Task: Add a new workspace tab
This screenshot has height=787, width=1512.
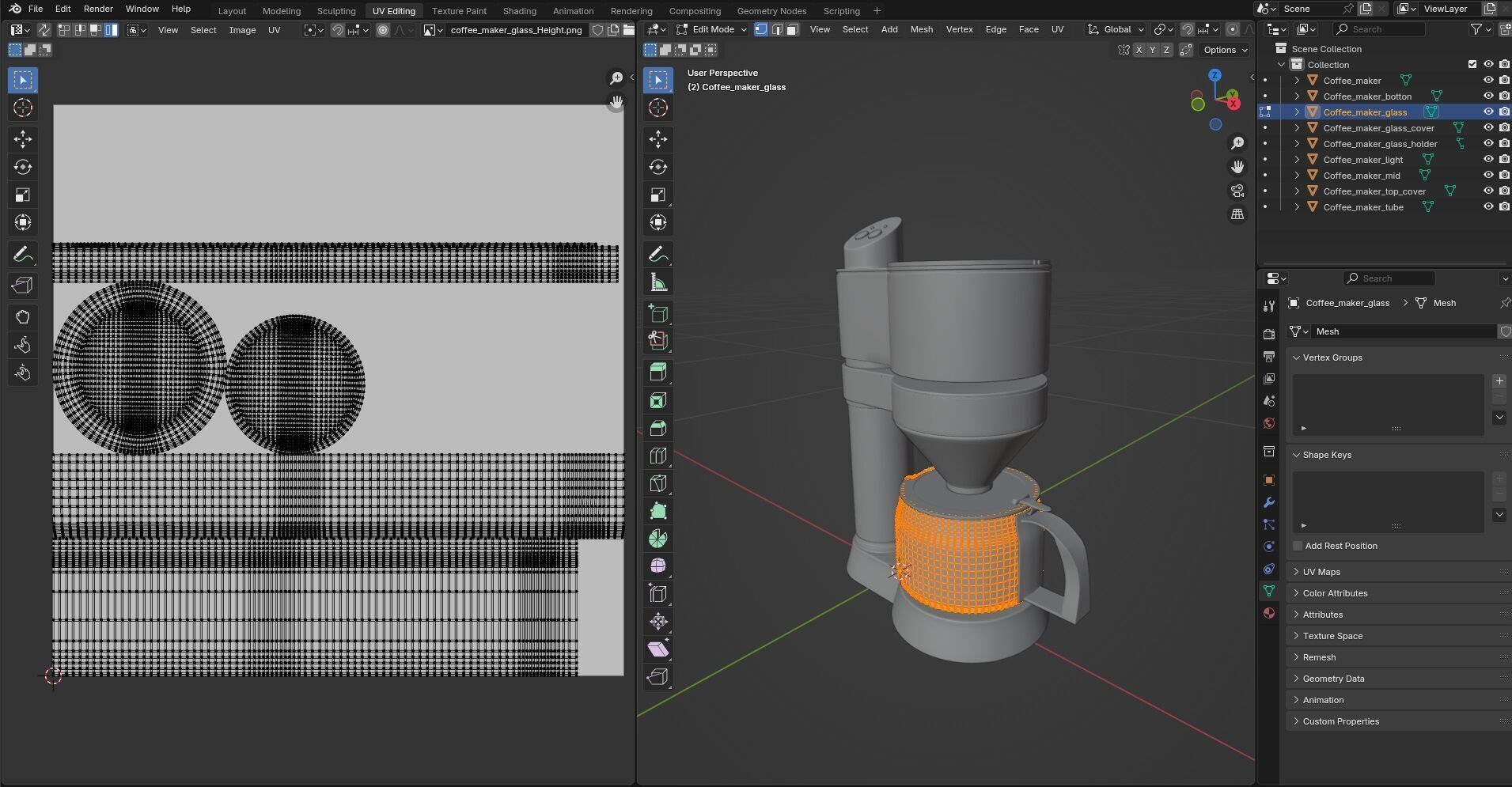Action: [877, 11]
